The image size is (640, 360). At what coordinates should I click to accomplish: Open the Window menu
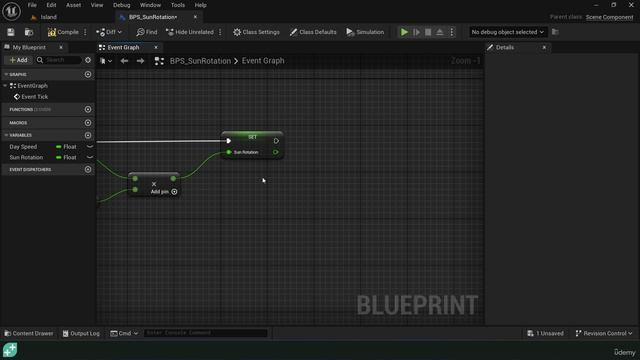click(150, 5)
